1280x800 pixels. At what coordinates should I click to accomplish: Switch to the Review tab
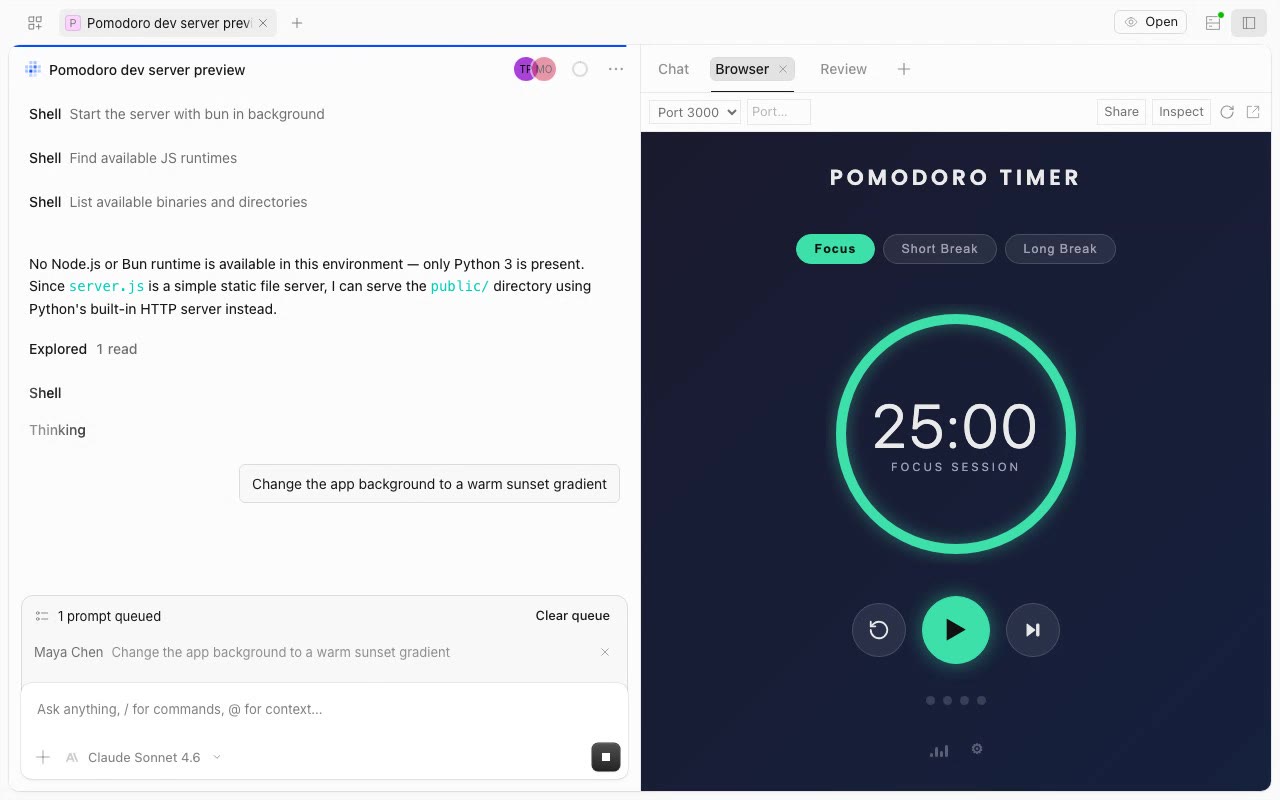(843, 69)
